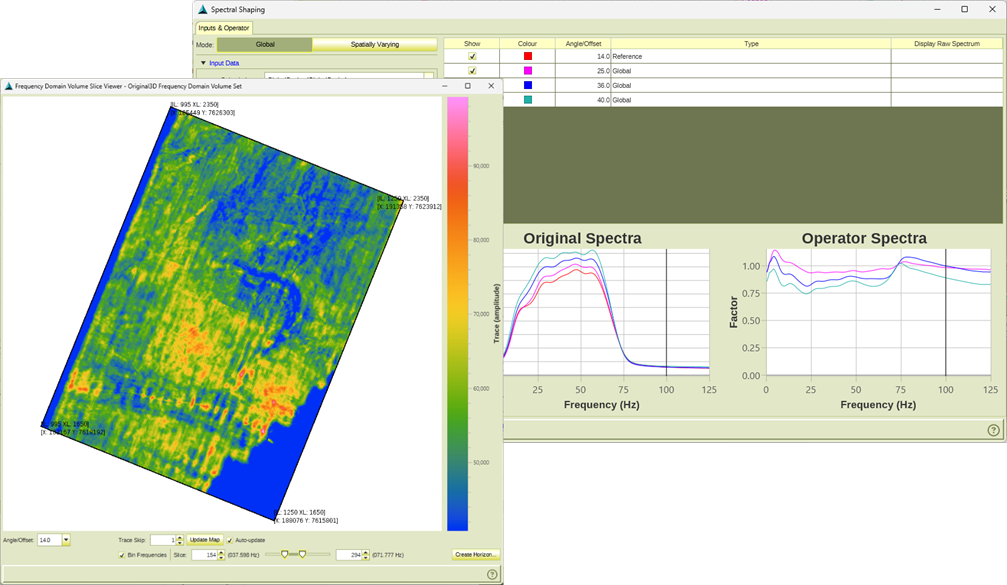This screenshot has height=585, width=1007.
Task: Click the Spectral Shaping window app logo
Action: pyautogui.click(x=203, y=10)
